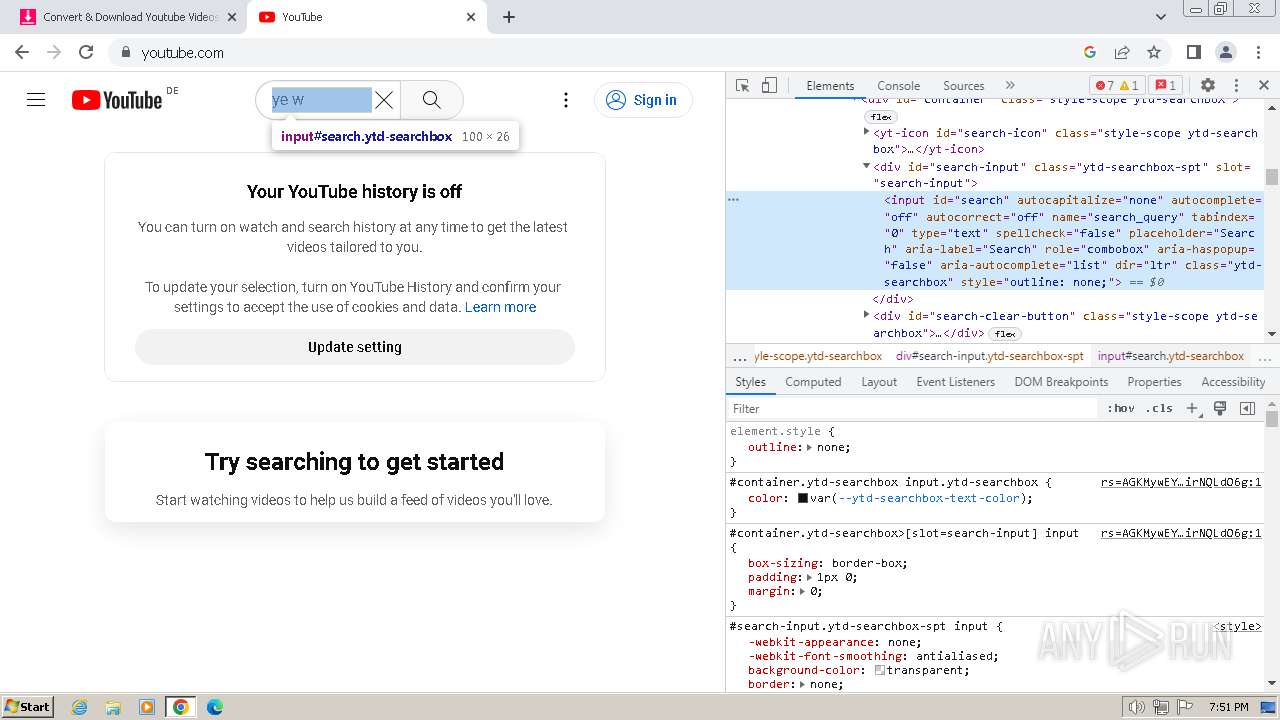
Task: Toggle the computed styles sidebar icon
Action: [1247, 408]
